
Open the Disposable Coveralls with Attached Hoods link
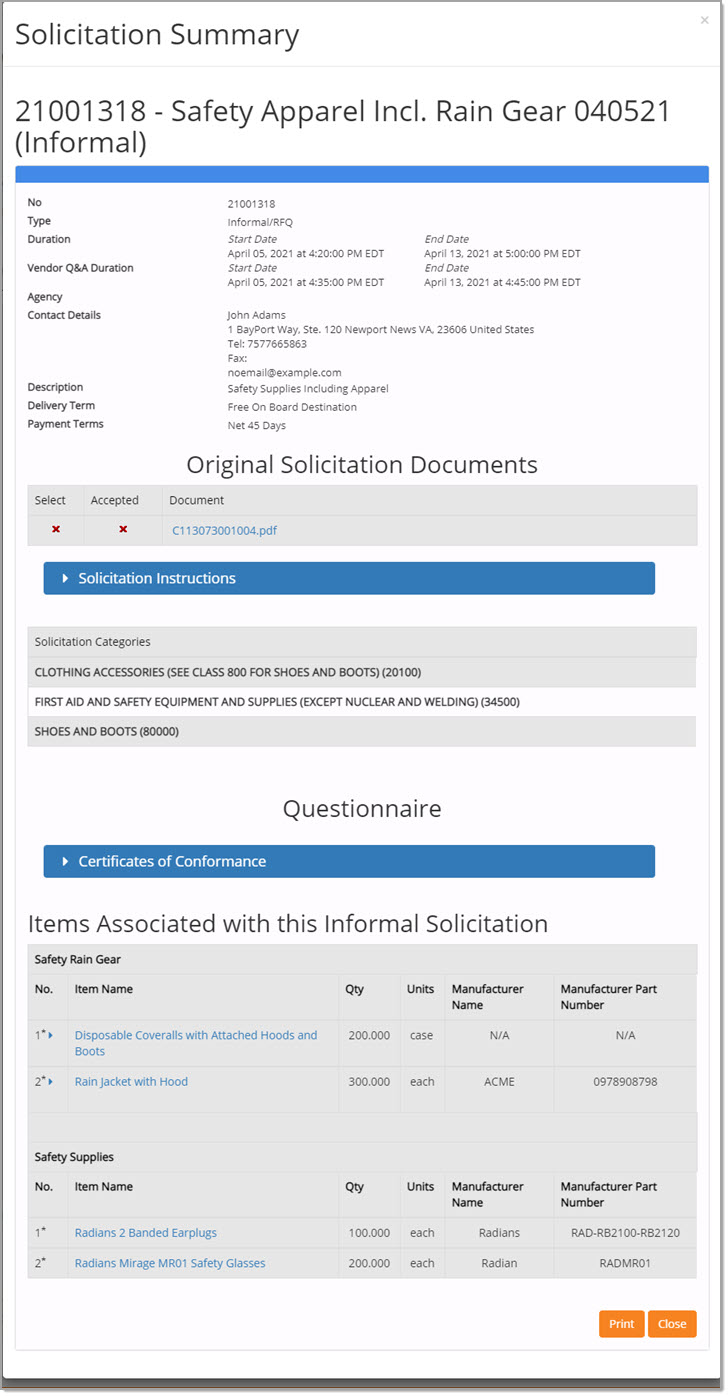196,1043
